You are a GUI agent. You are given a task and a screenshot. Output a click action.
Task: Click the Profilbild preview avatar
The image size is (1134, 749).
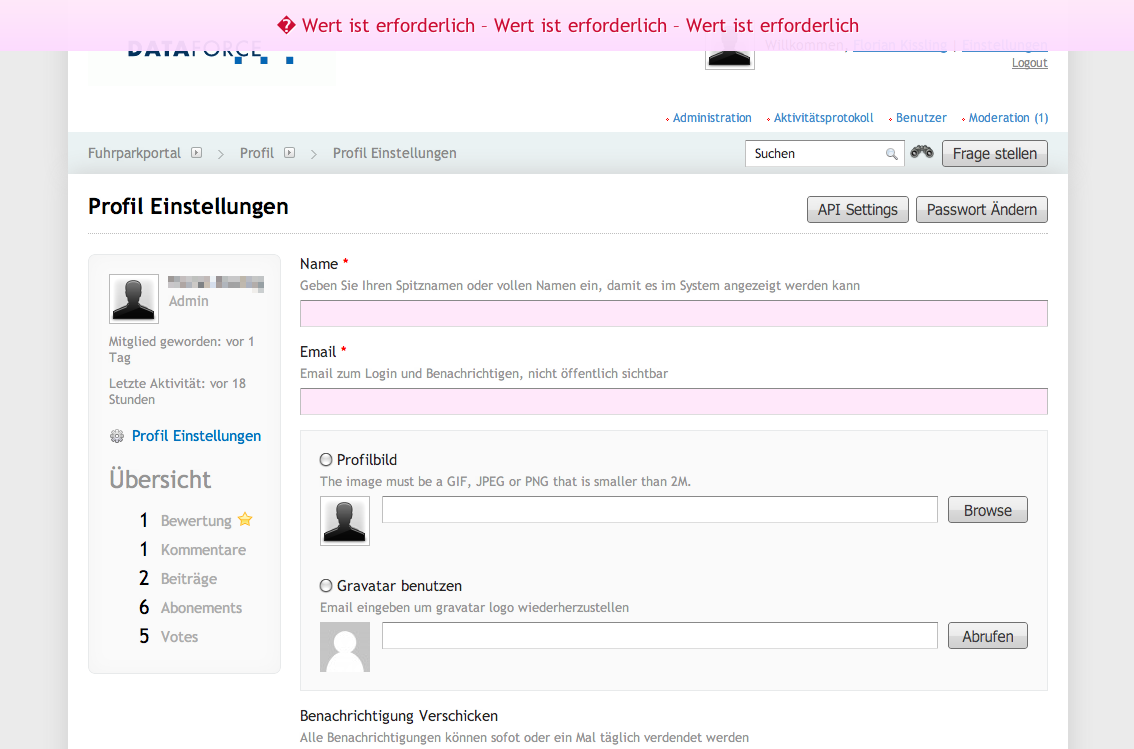click(345, 521)
